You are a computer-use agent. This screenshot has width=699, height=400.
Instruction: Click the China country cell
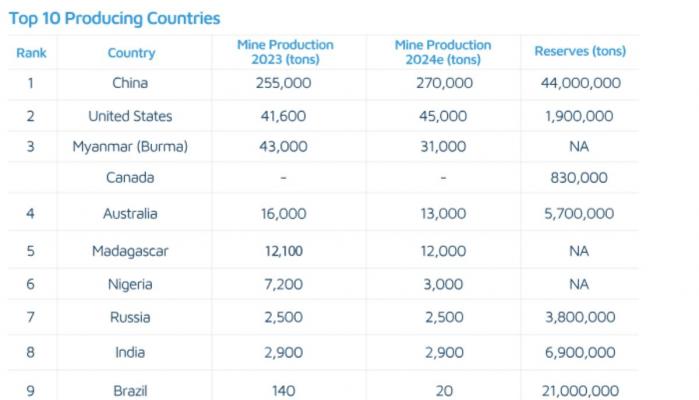130,84
